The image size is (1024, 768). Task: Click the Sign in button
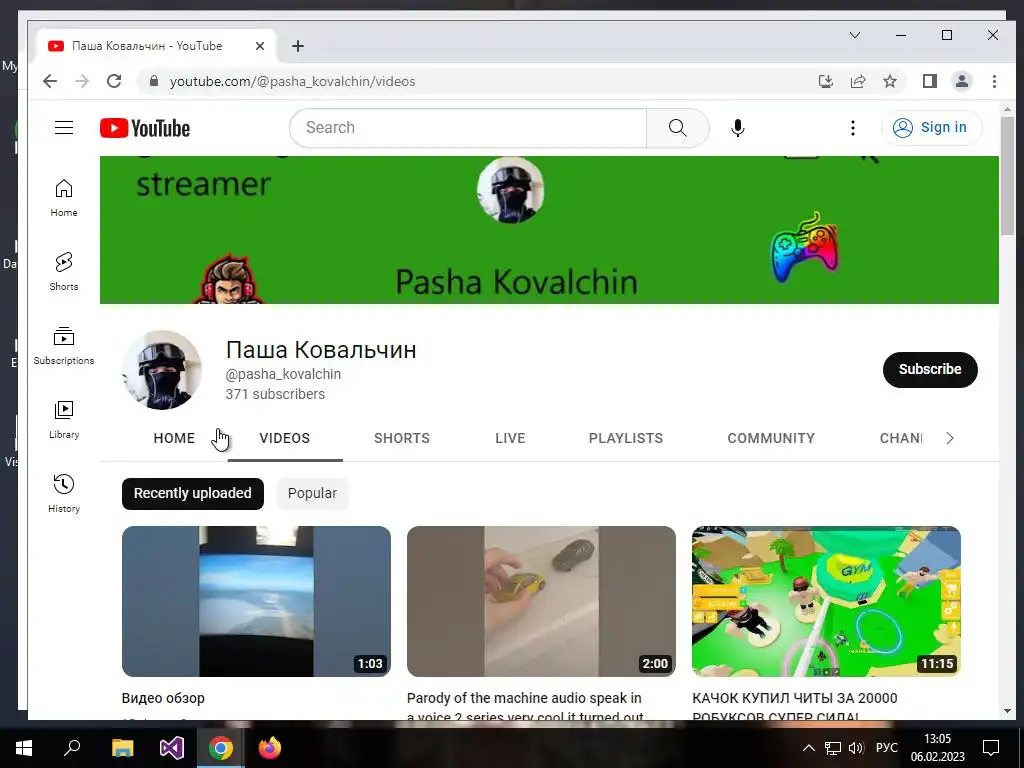[931, 127]
